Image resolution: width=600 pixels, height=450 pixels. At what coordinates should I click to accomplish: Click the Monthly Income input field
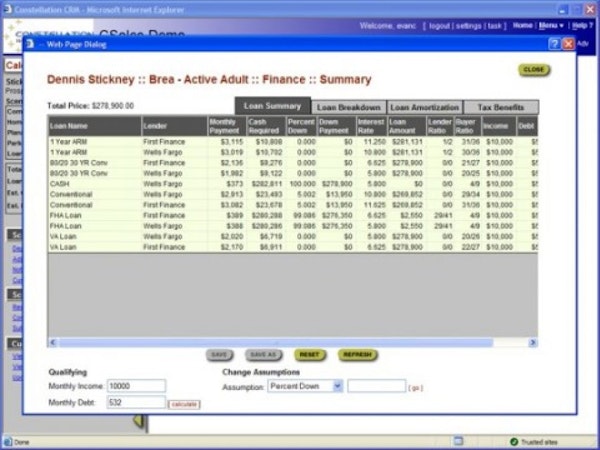pyautogui.click(x=136, y=386)
